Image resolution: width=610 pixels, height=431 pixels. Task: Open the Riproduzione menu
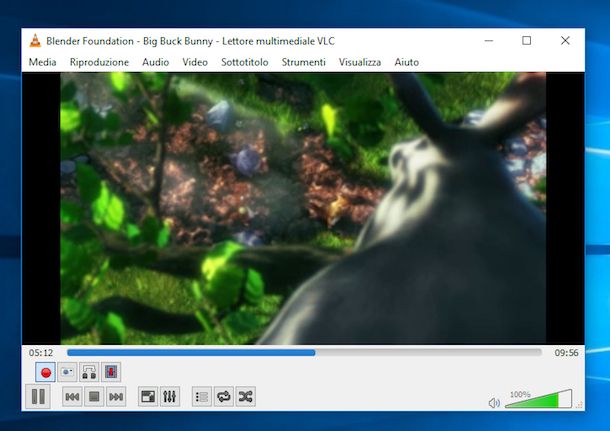99,62
